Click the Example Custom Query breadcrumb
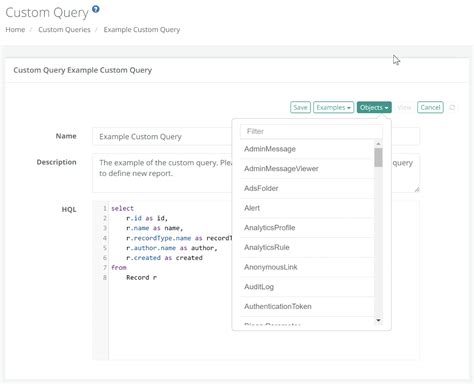Viewport: 474px width, 384px height. (142, 30)
